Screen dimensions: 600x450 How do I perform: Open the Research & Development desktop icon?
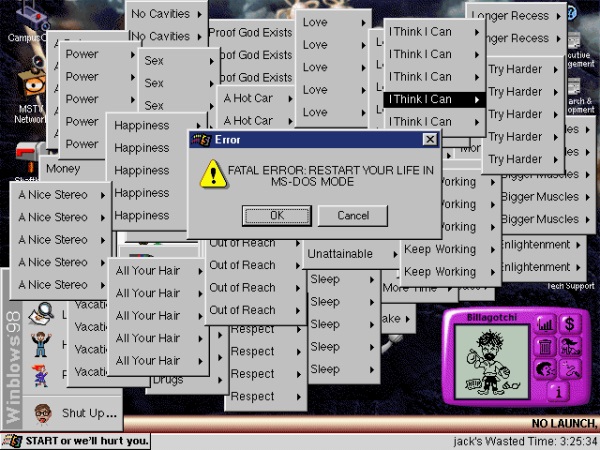[575, 86]
